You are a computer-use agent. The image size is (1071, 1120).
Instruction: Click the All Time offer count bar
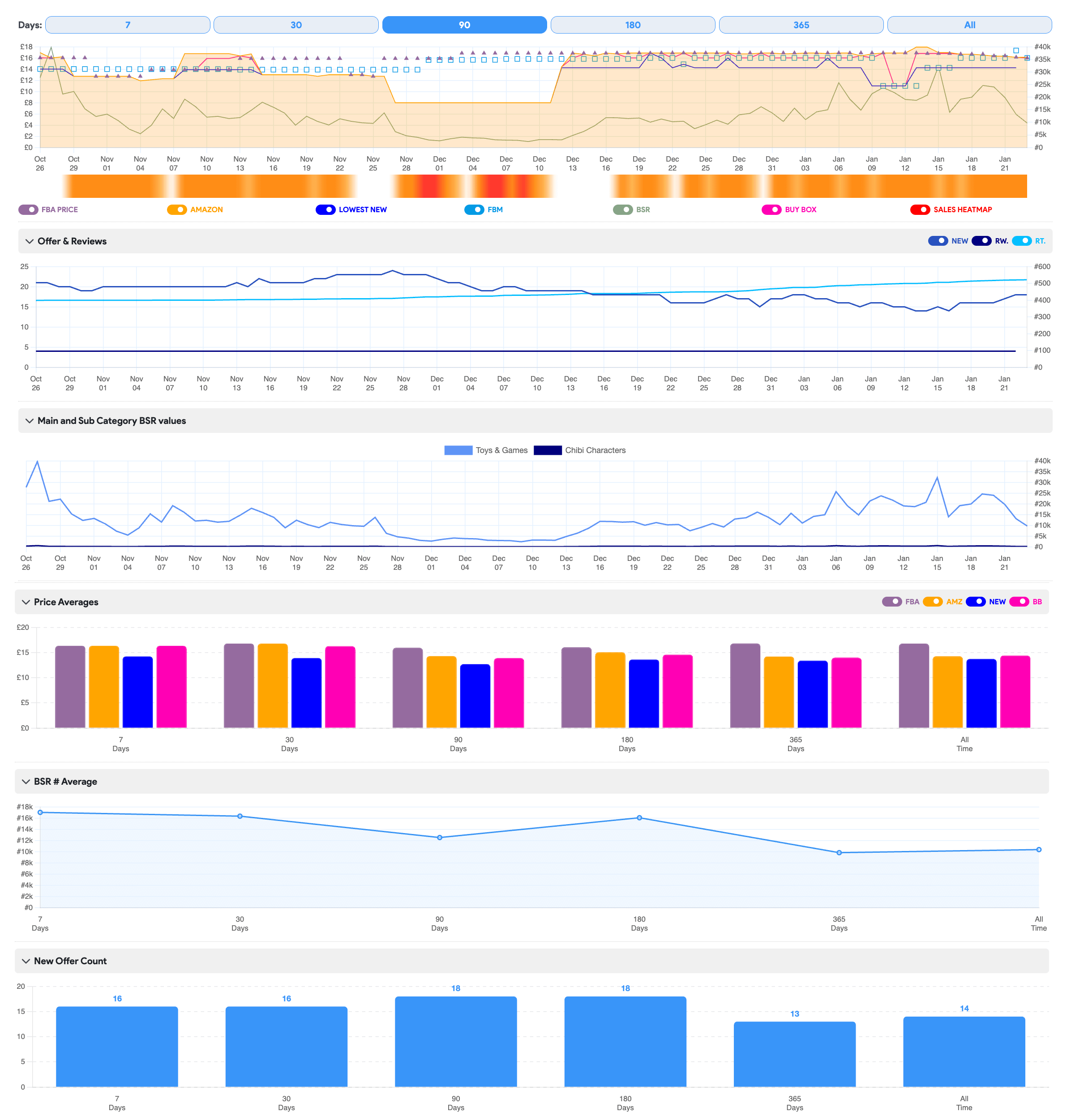[x=964, y=1052]
